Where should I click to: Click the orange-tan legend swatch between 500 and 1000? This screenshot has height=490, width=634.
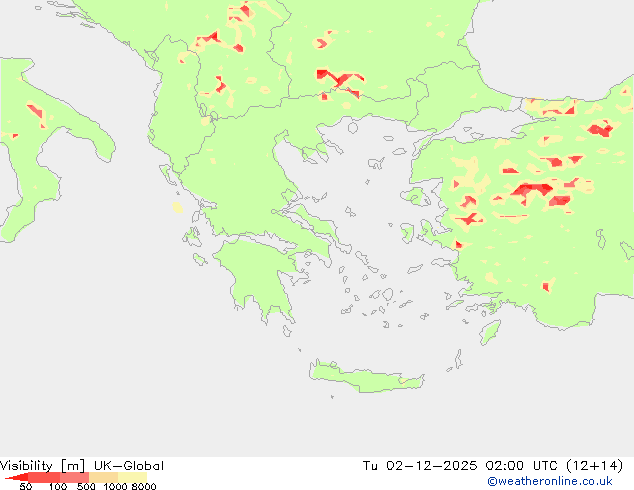coord(104,477)
